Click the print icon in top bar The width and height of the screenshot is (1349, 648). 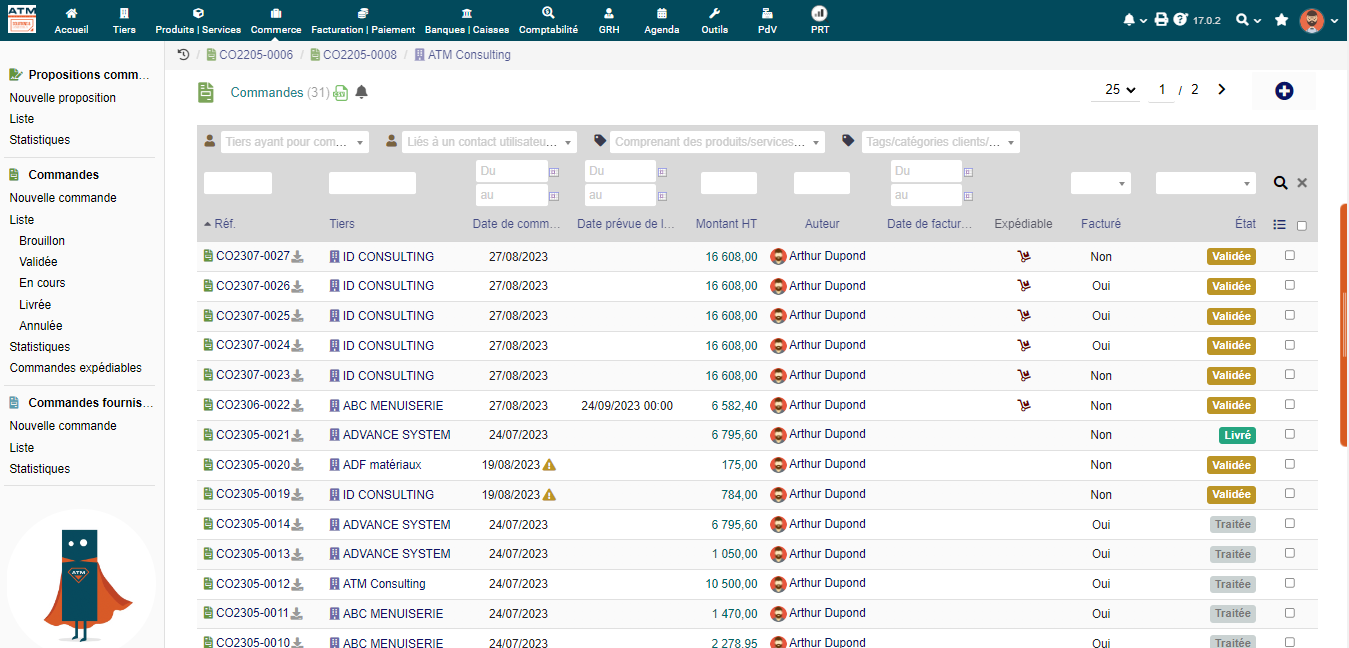pos(1161,20)
